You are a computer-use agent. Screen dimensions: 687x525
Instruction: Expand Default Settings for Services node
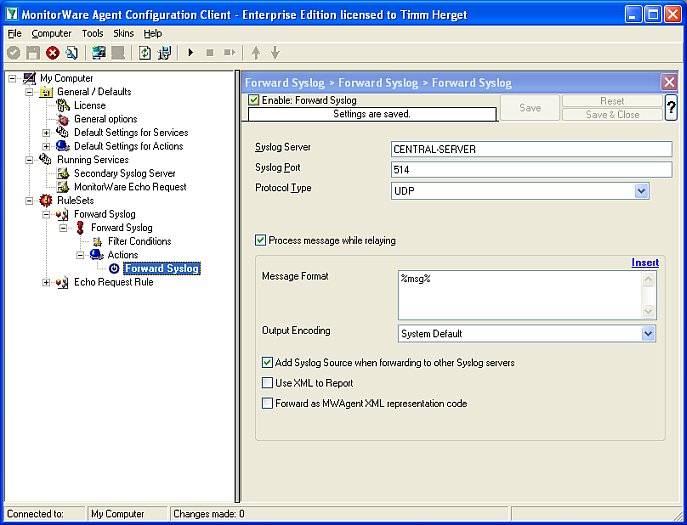tap(46, 133)
